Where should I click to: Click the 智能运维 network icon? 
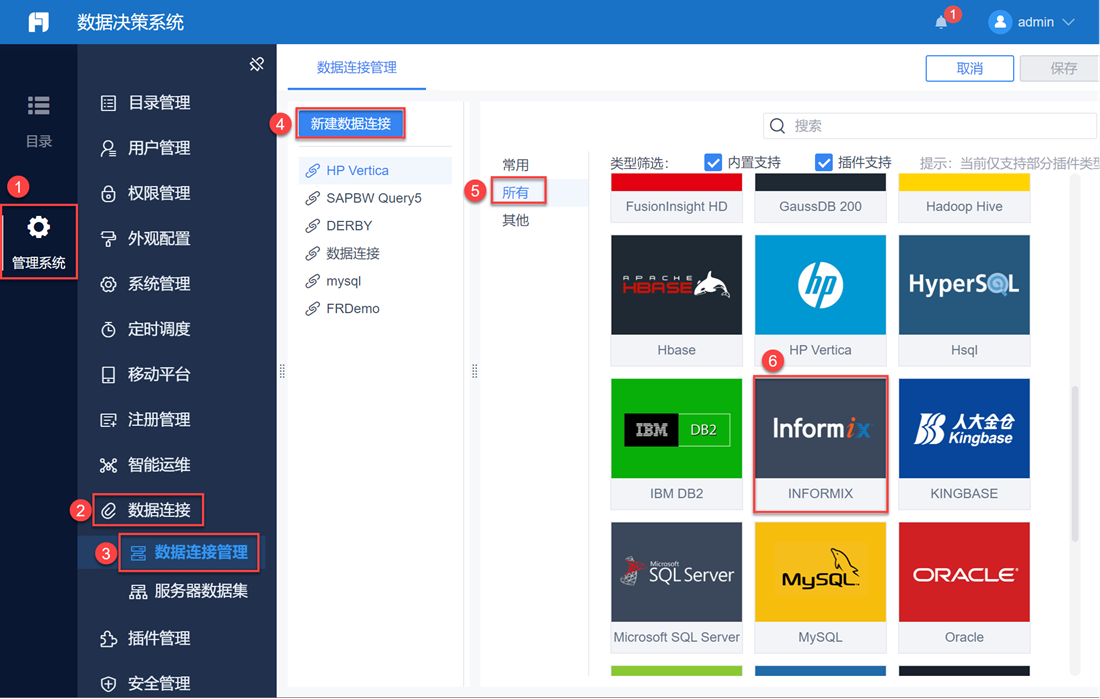[108, 465]
